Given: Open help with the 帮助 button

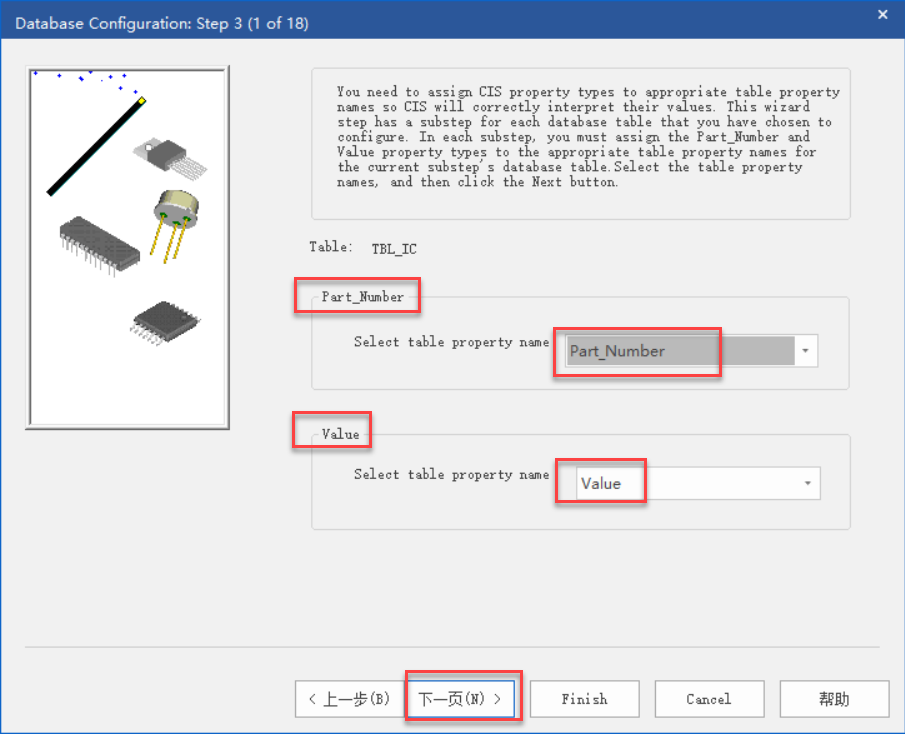Looking at the screenshot, I should click(x=833, y=699).
